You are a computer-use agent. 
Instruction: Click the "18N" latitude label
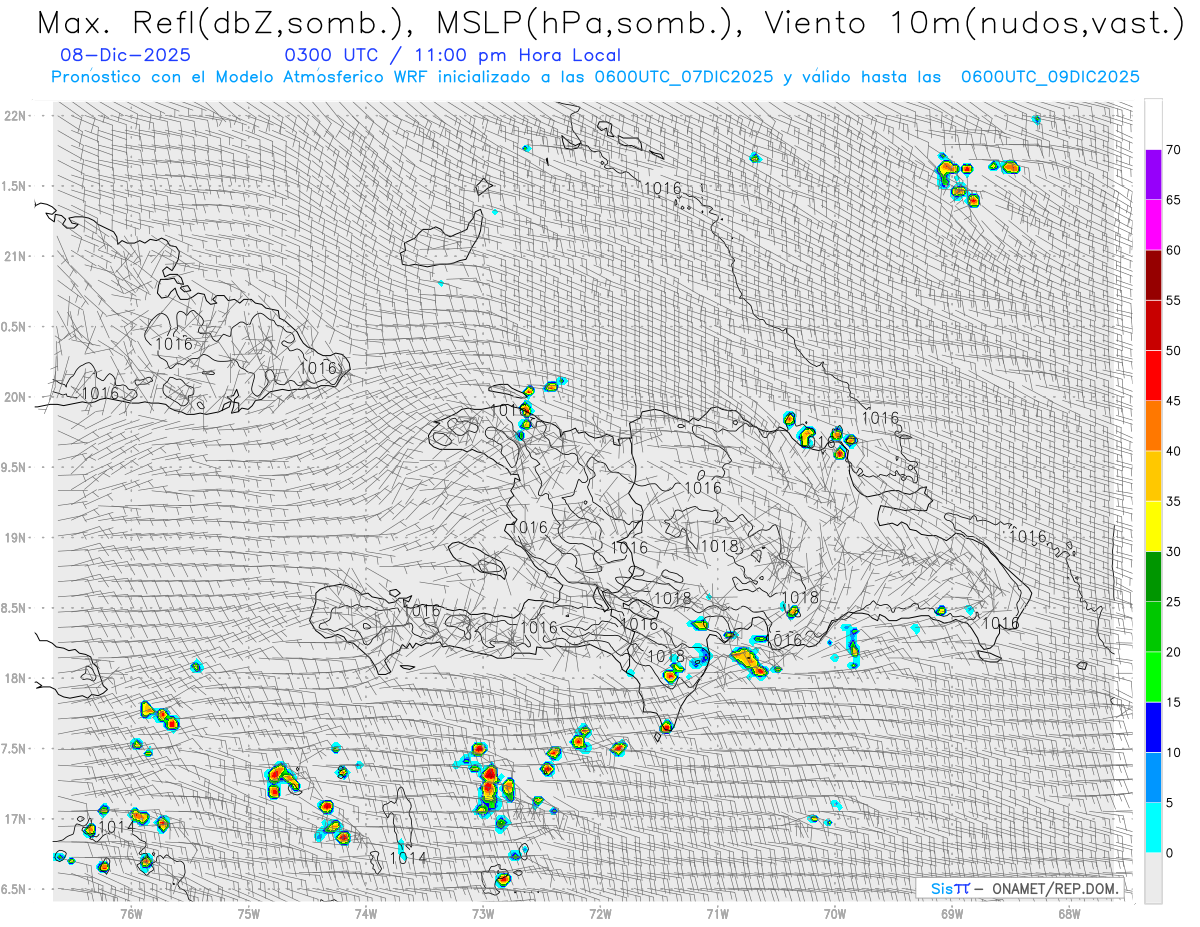pos(16,678)
